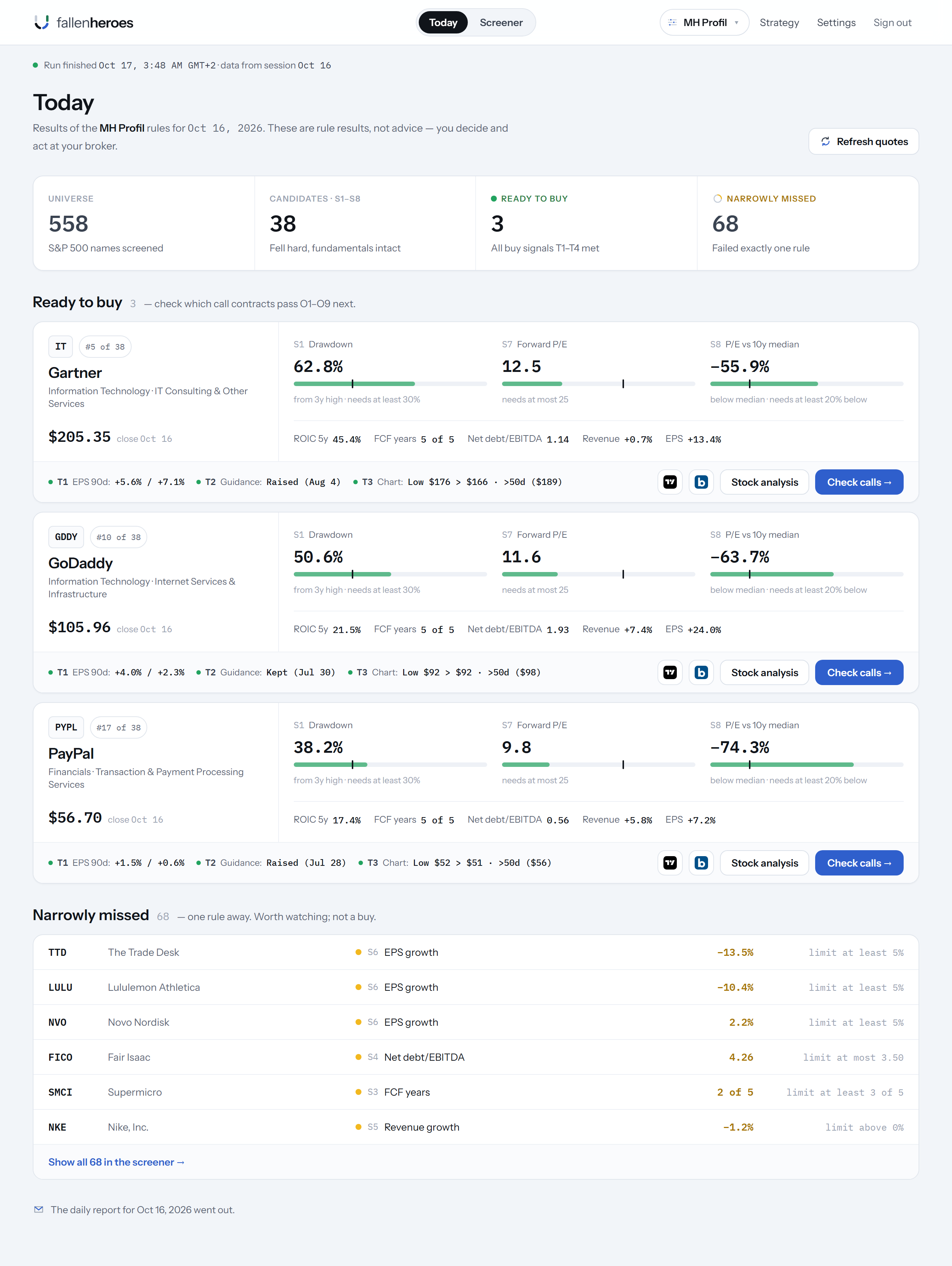Click the Ready to buy 3 summary card
Screen dimensions: 952x1266
(x=586, y=223)
